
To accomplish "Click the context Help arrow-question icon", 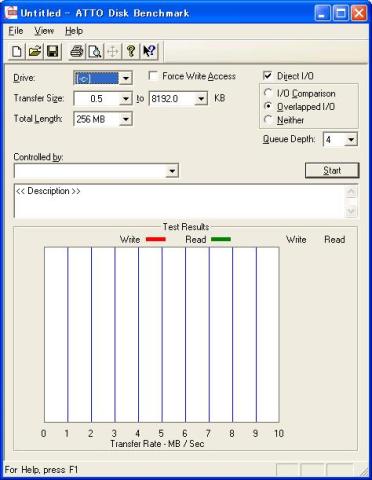I will 149,52.
